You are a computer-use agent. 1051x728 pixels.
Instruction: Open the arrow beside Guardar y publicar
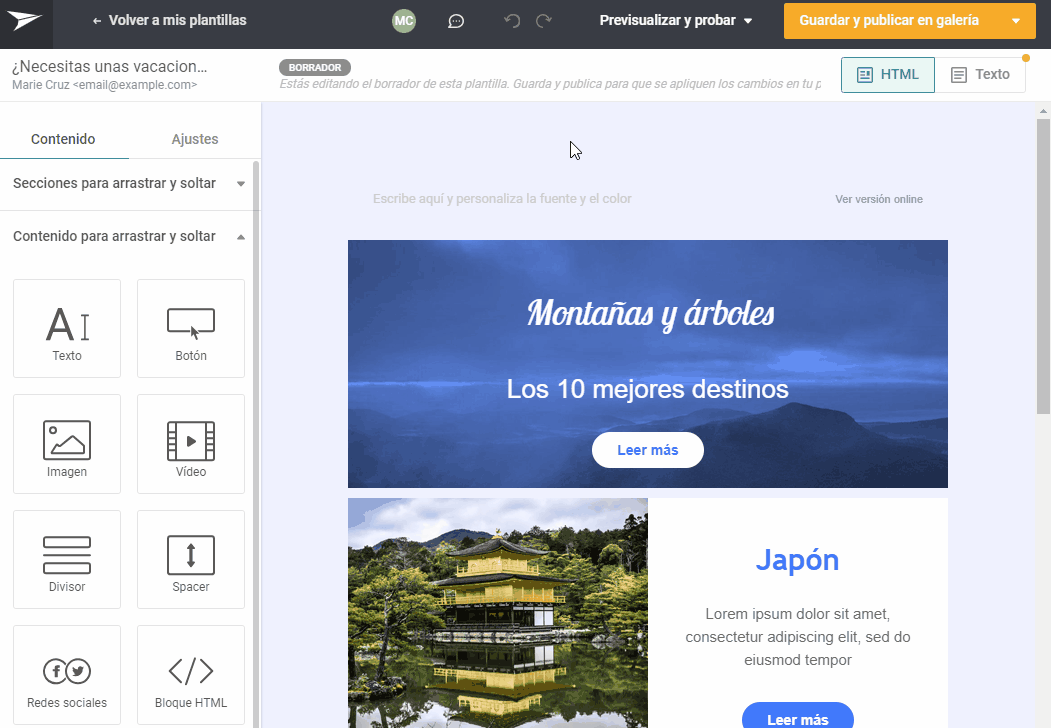tap(1016, 21)
